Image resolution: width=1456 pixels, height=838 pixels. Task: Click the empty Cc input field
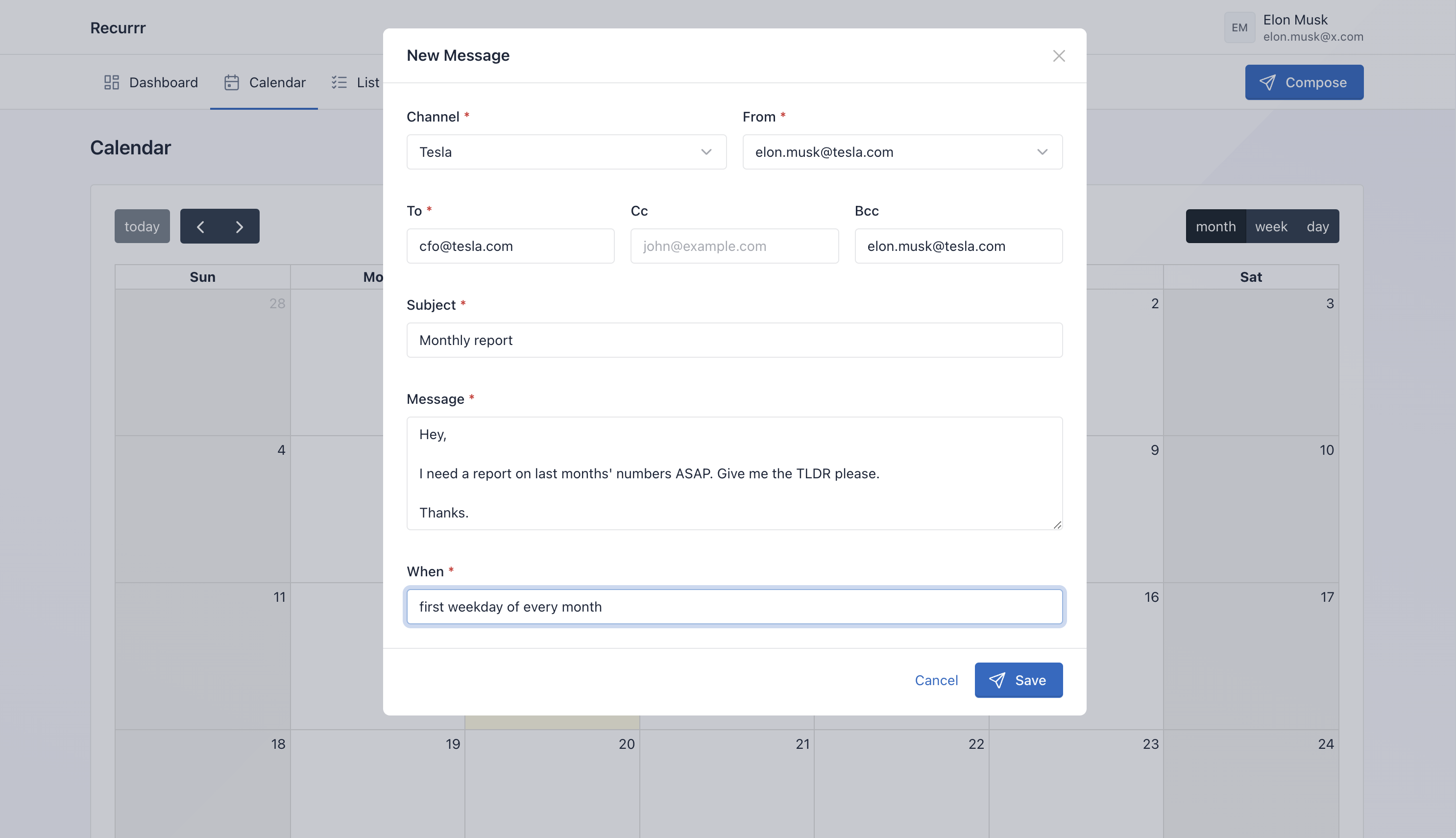coord(734,246)
